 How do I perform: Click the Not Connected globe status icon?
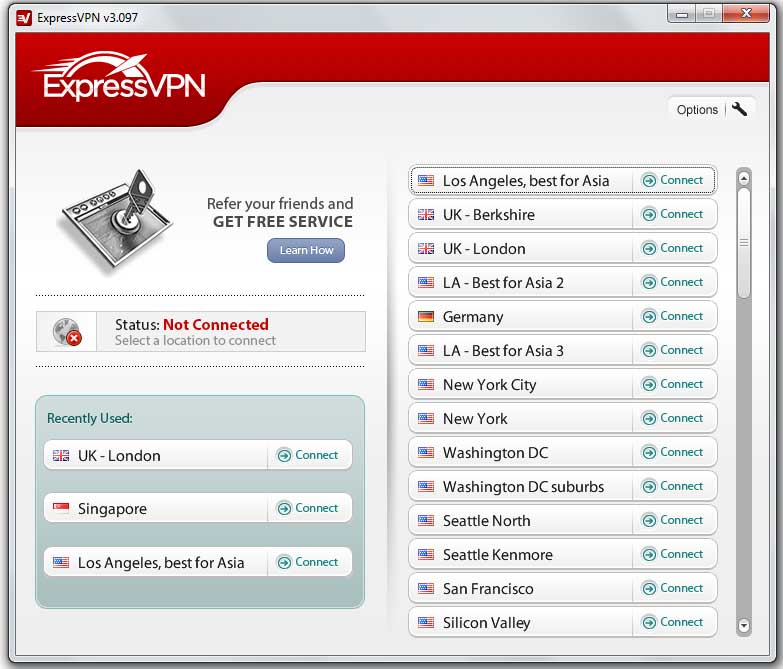(x=68, y=332)
